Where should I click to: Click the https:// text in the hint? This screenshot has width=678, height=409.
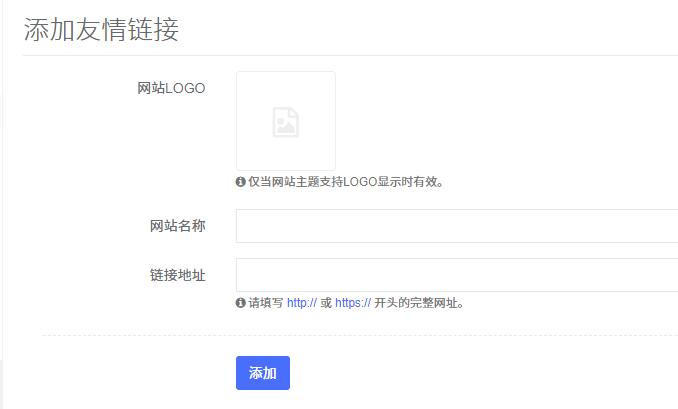352,303
